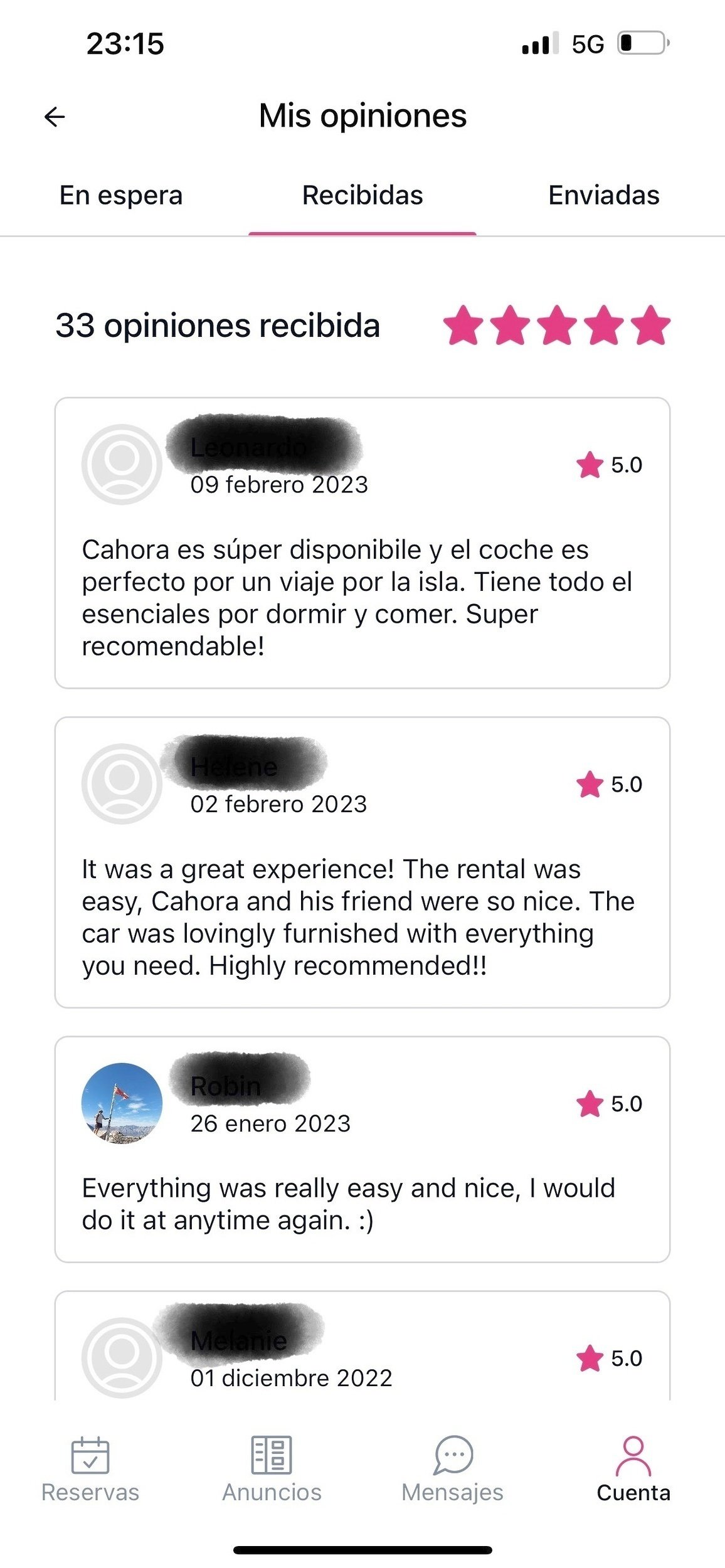Switch to the En espera tab

pos(121,196)
